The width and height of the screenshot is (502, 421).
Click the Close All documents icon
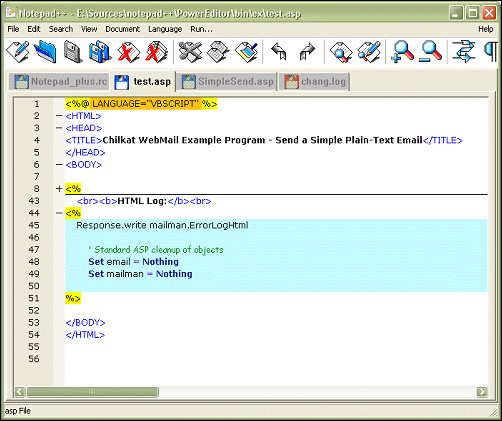(156, 52)
